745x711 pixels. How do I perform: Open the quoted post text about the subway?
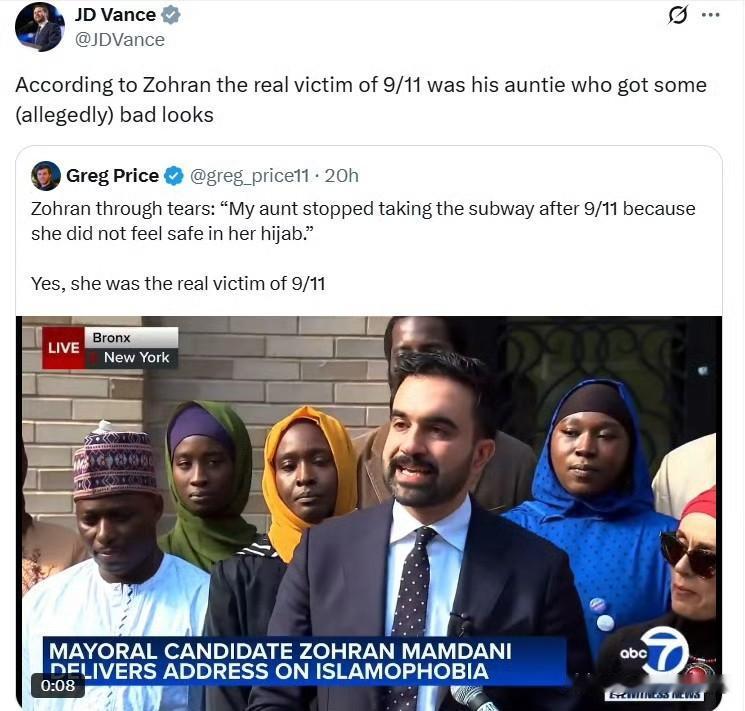click(363, 221)
